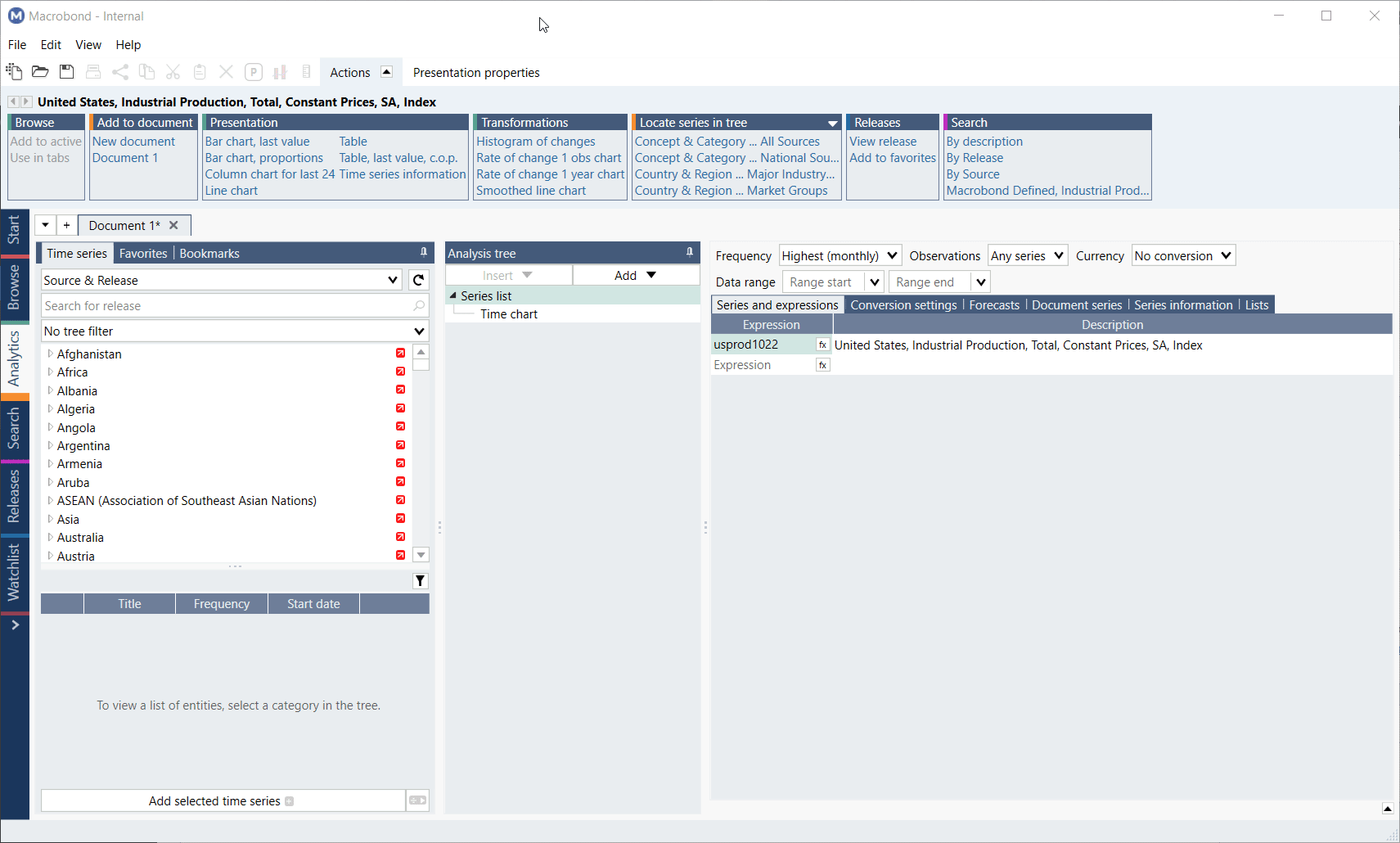
Task: Create a new document with toolbar icon
Action: click(x=14, y=72)
